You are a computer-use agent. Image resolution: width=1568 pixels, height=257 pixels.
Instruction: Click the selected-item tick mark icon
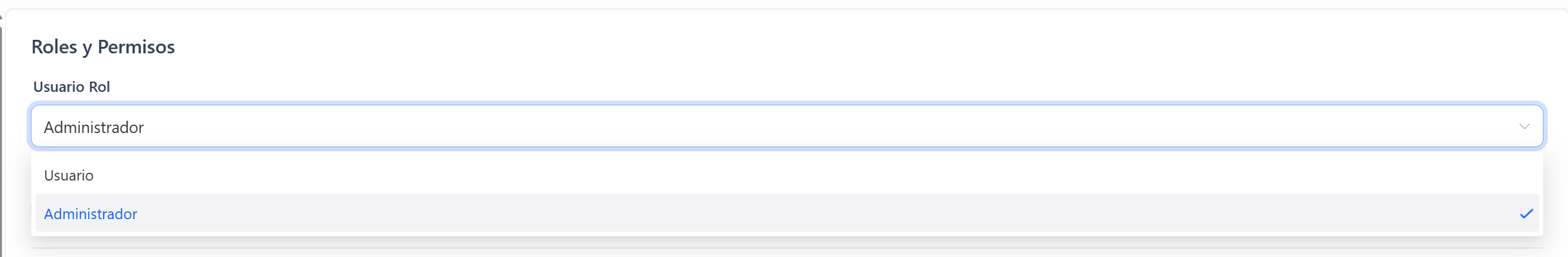point(1526,214)
